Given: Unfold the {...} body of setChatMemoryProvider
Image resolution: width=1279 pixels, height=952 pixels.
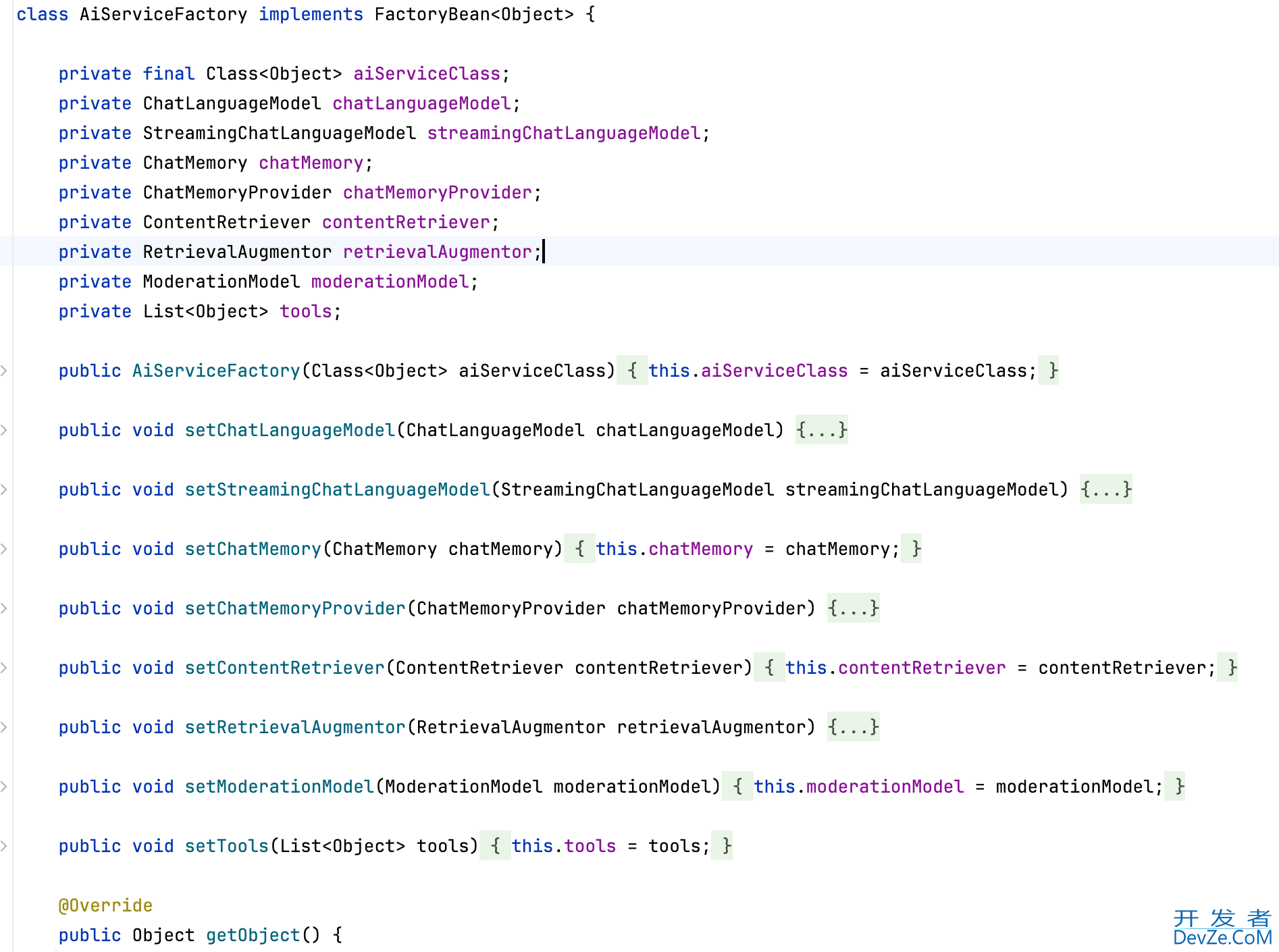Looking at the screenshot, I should (x=853, y=608).
